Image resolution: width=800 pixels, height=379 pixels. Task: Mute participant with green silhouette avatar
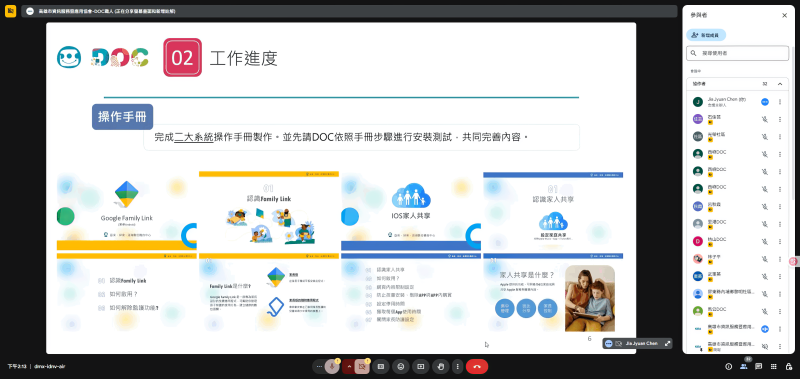click(x=765, y=311)
